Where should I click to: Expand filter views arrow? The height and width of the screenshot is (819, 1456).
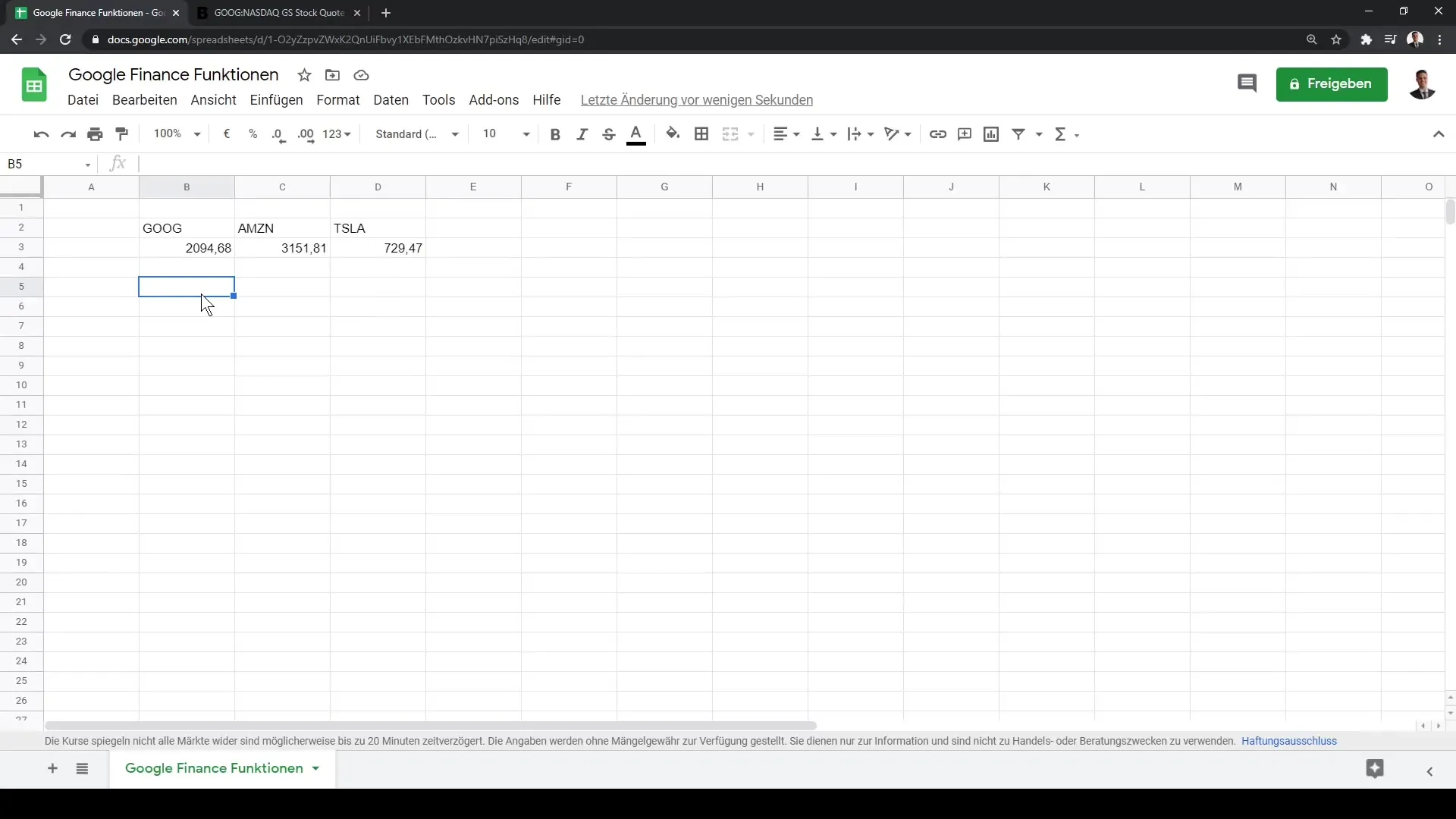[x=1039, y=134]
